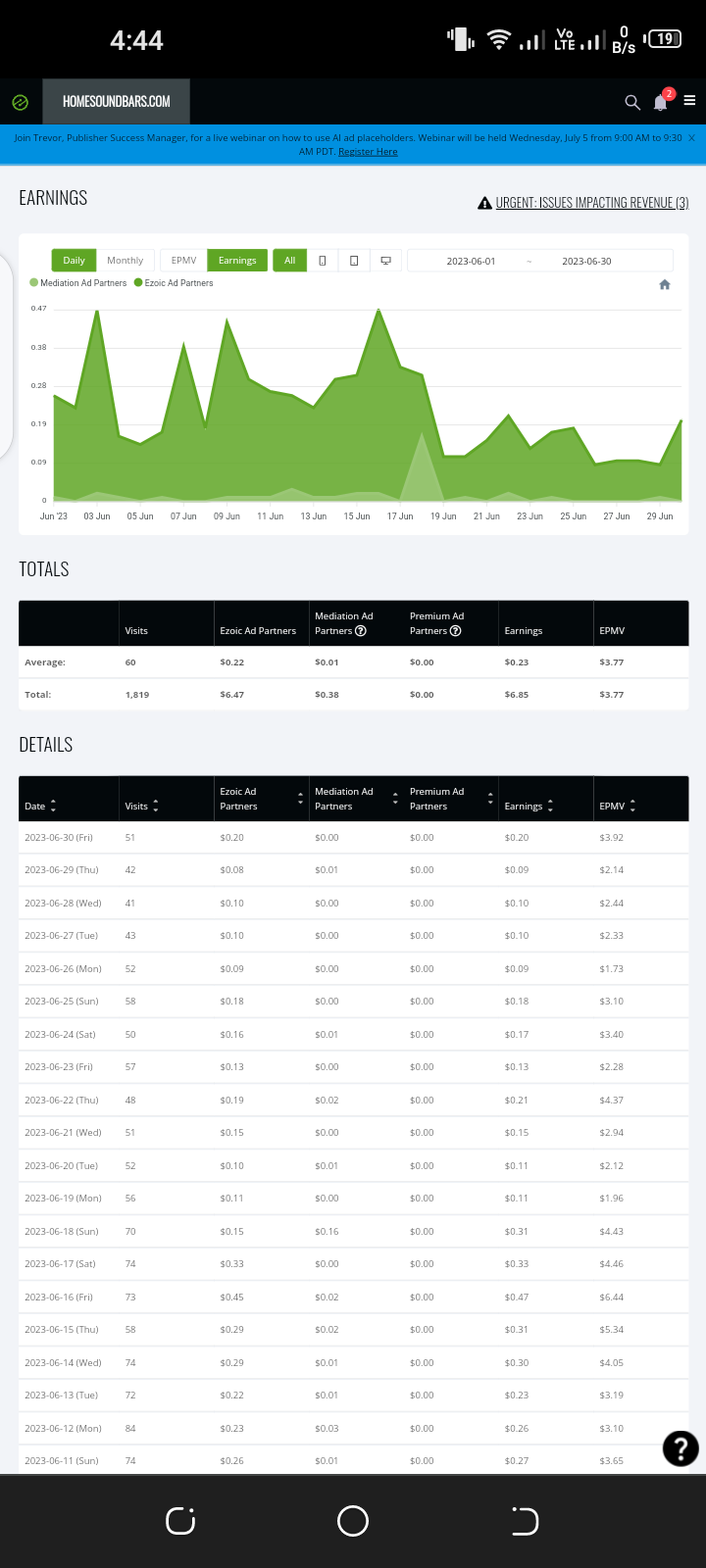Tap Android back navigation button

[525, 1521]
